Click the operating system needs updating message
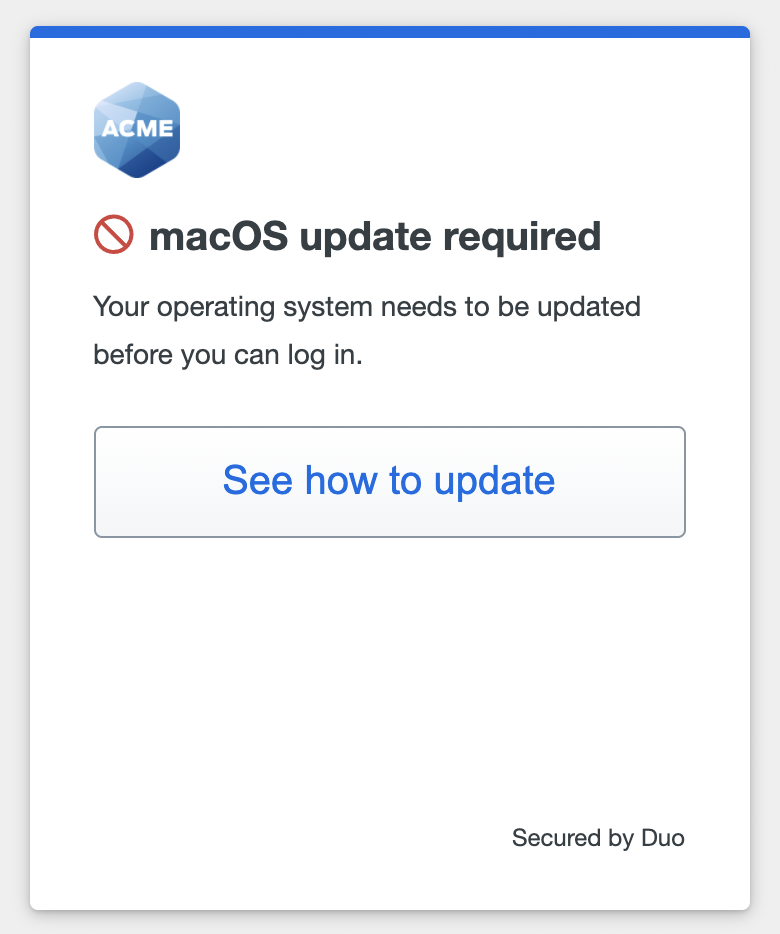The image size is (780, 934). 366,331
